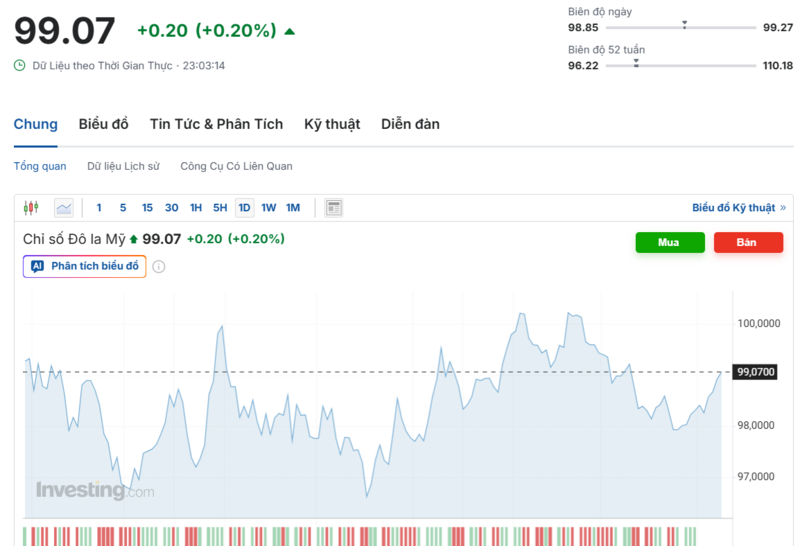Select the 1D timeframe
800x546 pixels.
[x=244, y=208]
